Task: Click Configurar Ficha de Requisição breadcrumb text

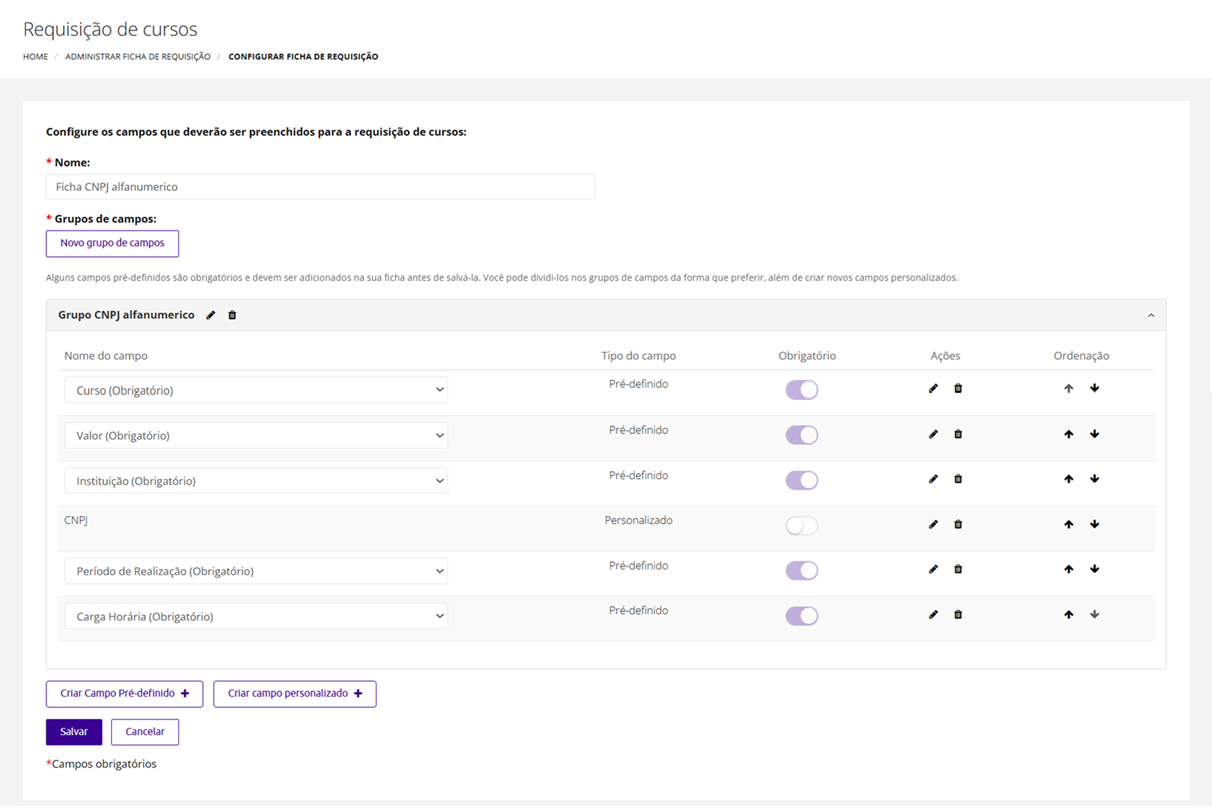Action: [303, 57]
